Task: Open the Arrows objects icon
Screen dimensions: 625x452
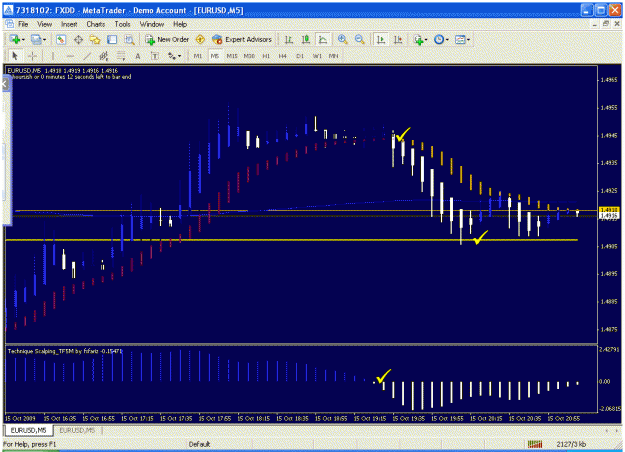Action: coord(172,56)
